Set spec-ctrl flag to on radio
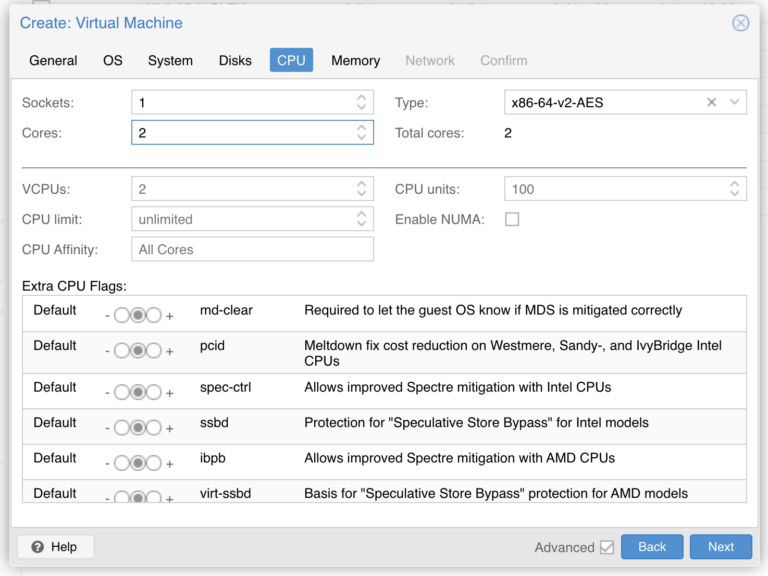This screenshot has height=576, width=768. [154, 392]
